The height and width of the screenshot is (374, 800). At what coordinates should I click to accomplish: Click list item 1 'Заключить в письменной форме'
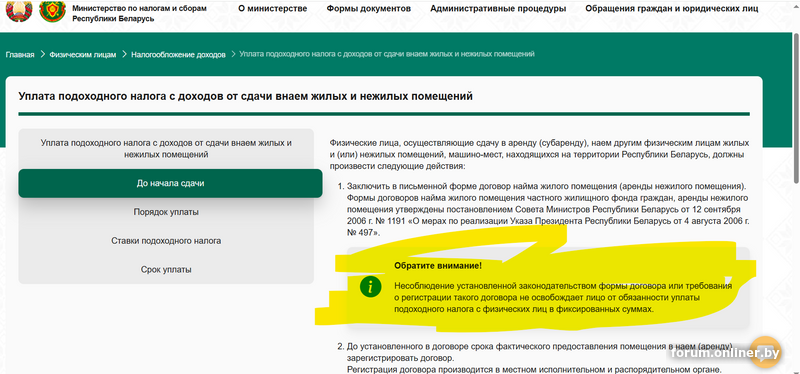tap(548, 209)
